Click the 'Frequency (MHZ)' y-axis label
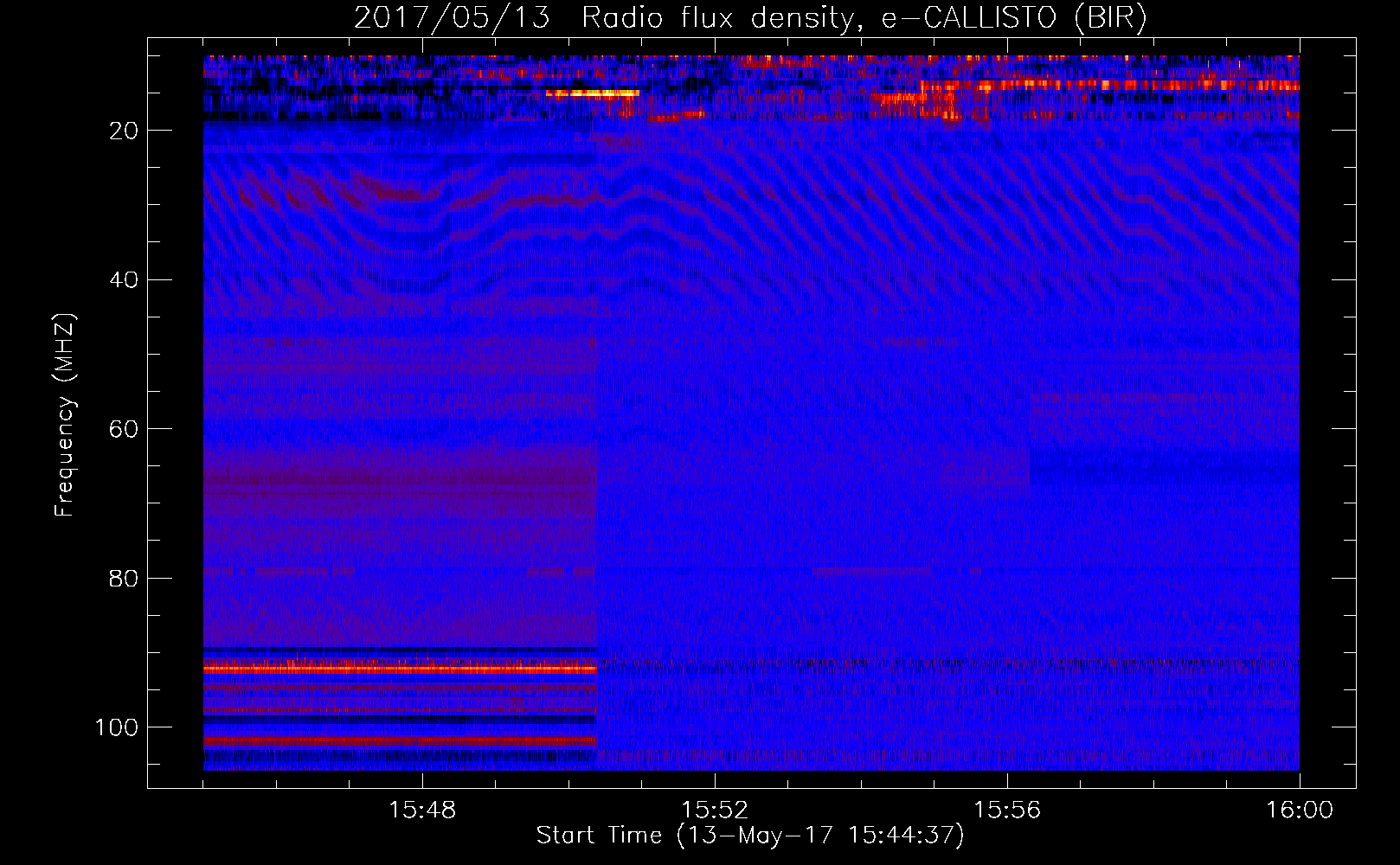The height and width of the screenshot is (865, 1400). [x=65, y=414]
